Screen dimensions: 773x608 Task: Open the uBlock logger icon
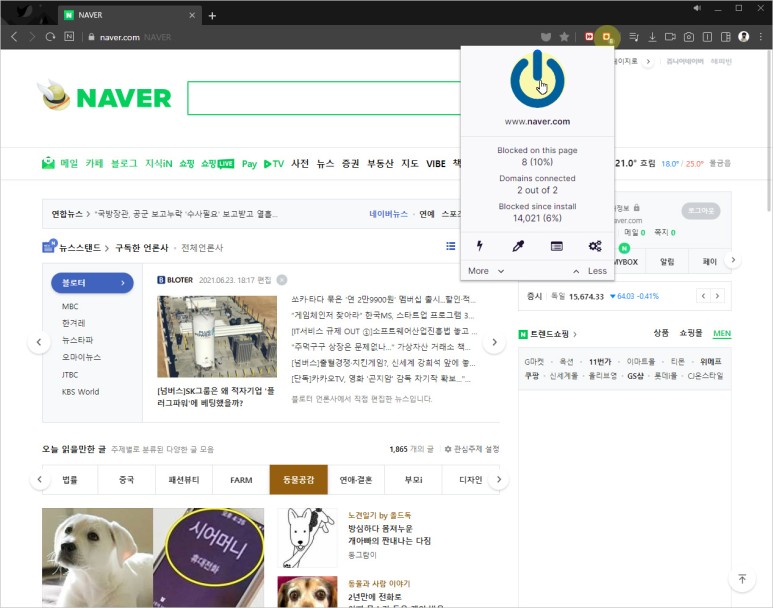coord(557,246)
